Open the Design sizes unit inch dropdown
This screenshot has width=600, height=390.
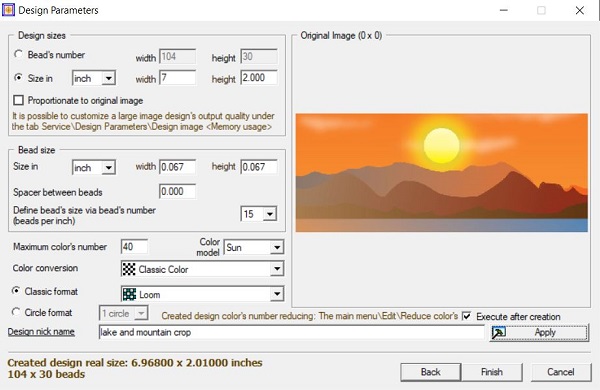[94, 78]
